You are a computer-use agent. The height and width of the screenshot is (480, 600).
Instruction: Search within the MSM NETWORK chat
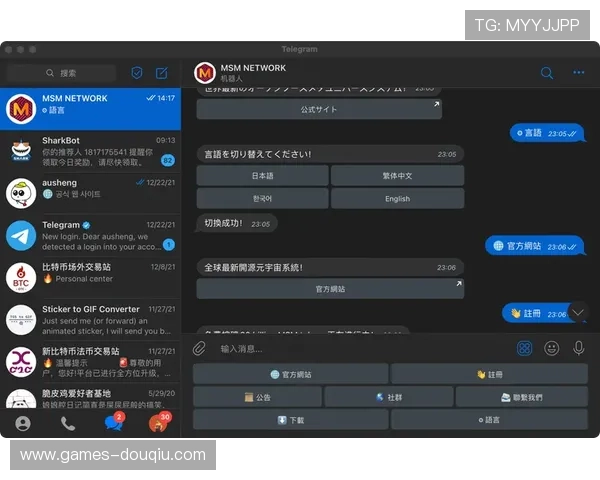(x=547, y=73)
